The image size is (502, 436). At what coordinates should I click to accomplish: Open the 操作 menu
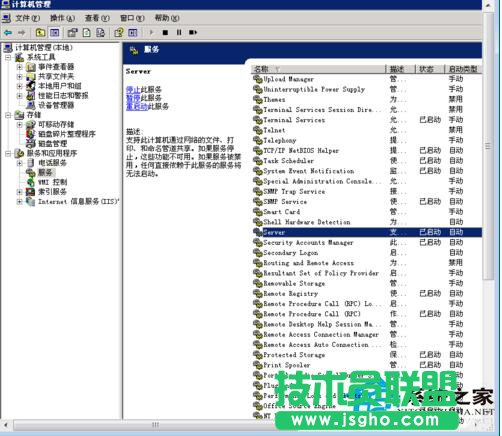point(62,18)
